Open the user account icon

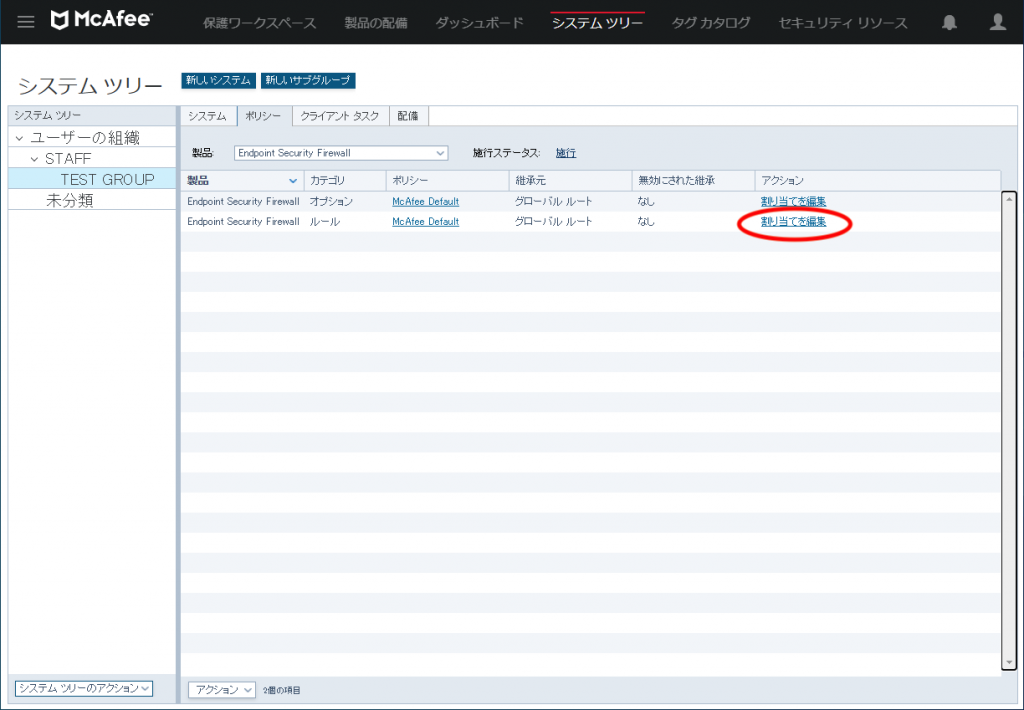tap(997, 22)
